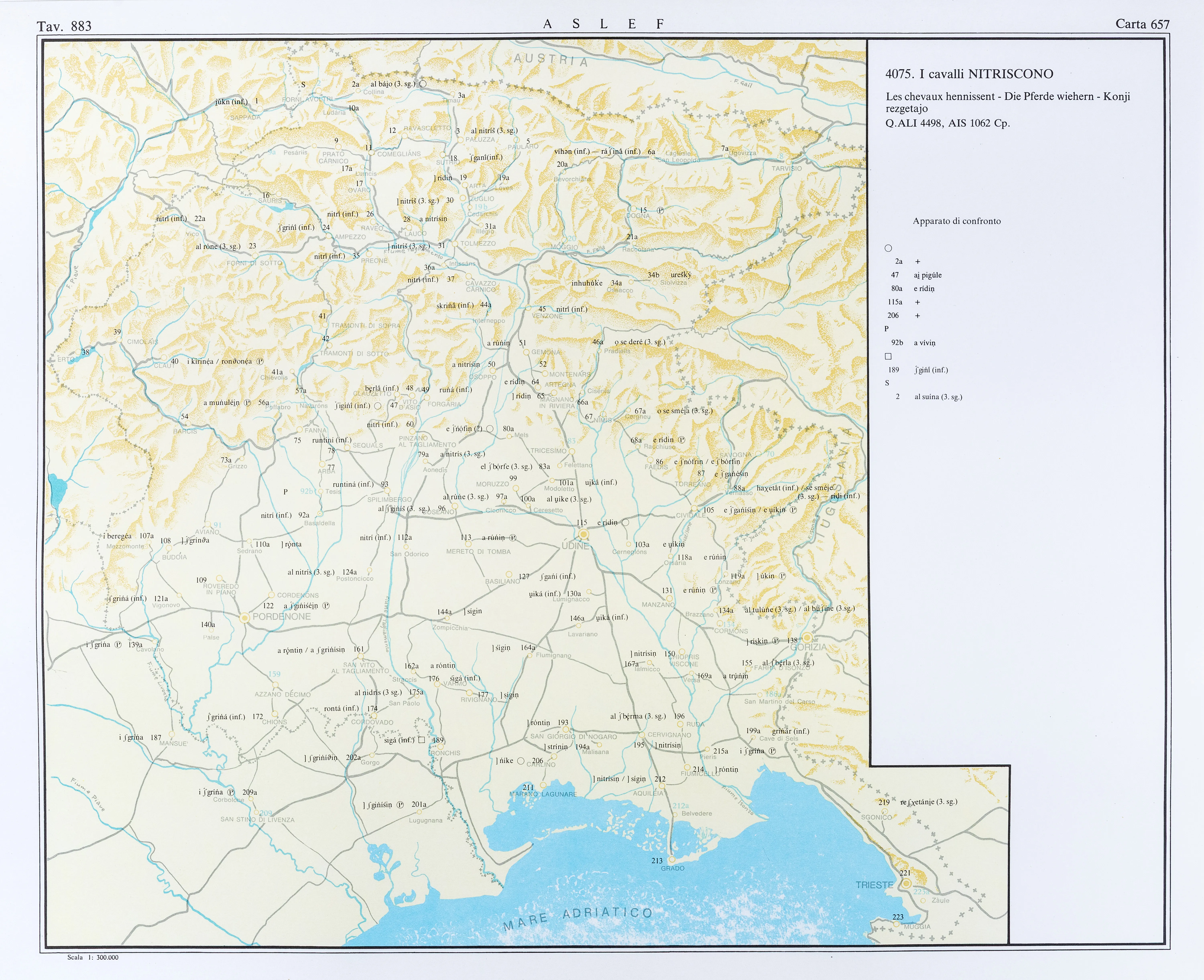Click the square symbol in the legend
Image resolution: width=1204 pixels, height=980 pixels.
[x=888, y=356]
